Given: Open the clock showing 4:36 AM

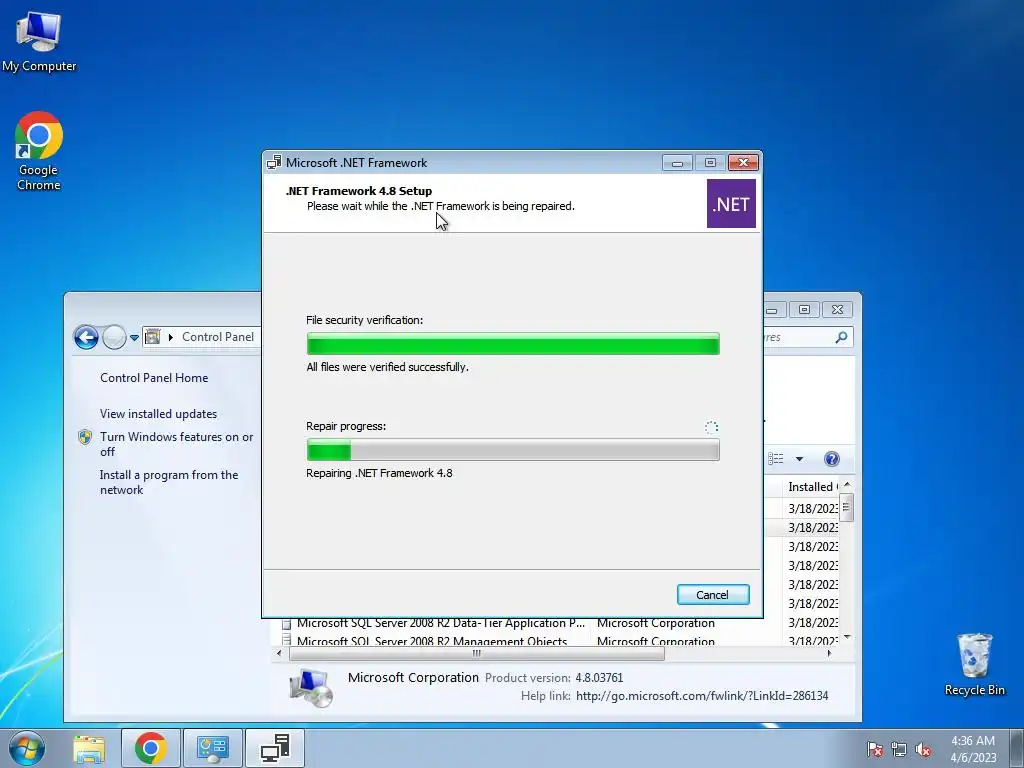Looking at the screenshot, I should pyautogui.click(x=973, y=748).
